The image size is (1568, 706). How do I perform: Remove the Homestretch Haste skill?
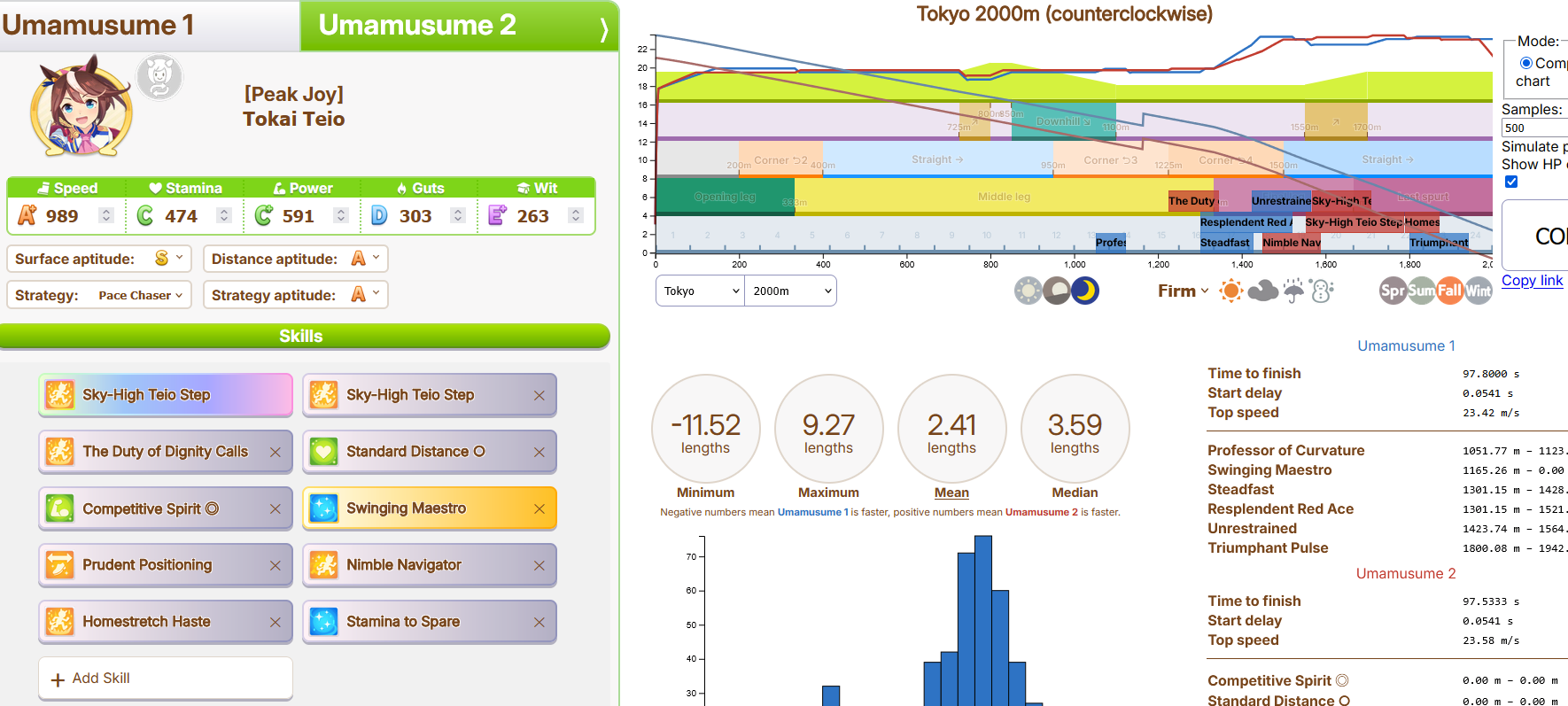(276, 623)
